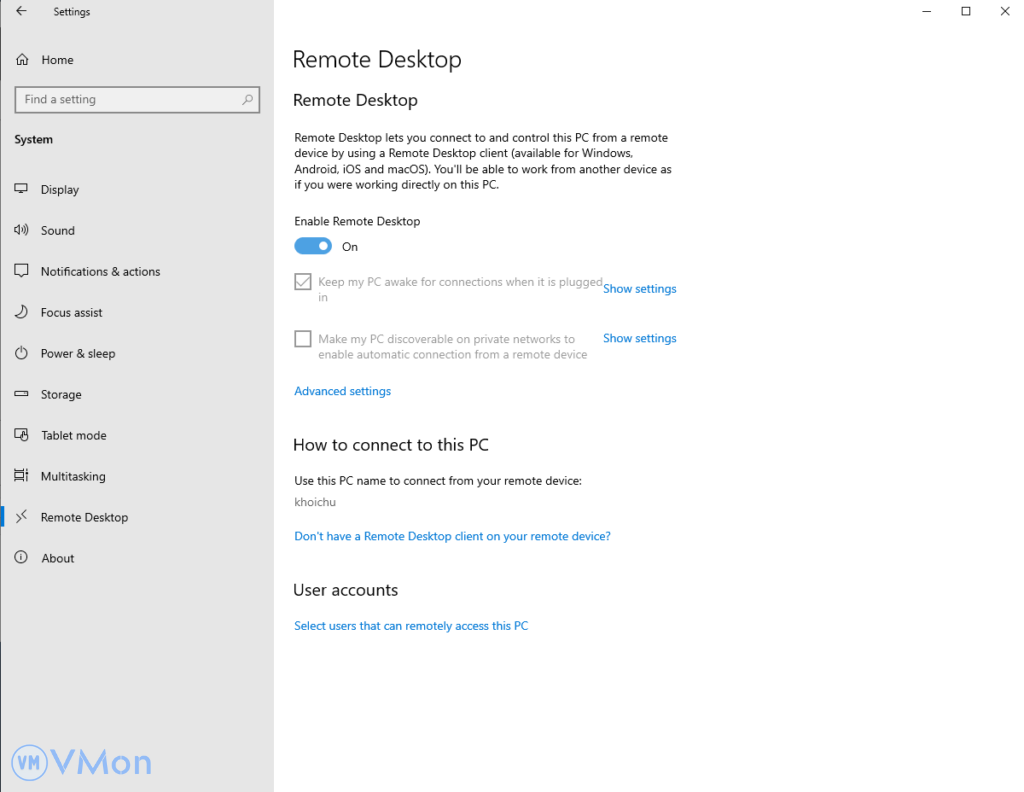Click the Sound speaker icon
Image resolution: width=1024 pixels, height=792 pixels.
click(21, 230)
